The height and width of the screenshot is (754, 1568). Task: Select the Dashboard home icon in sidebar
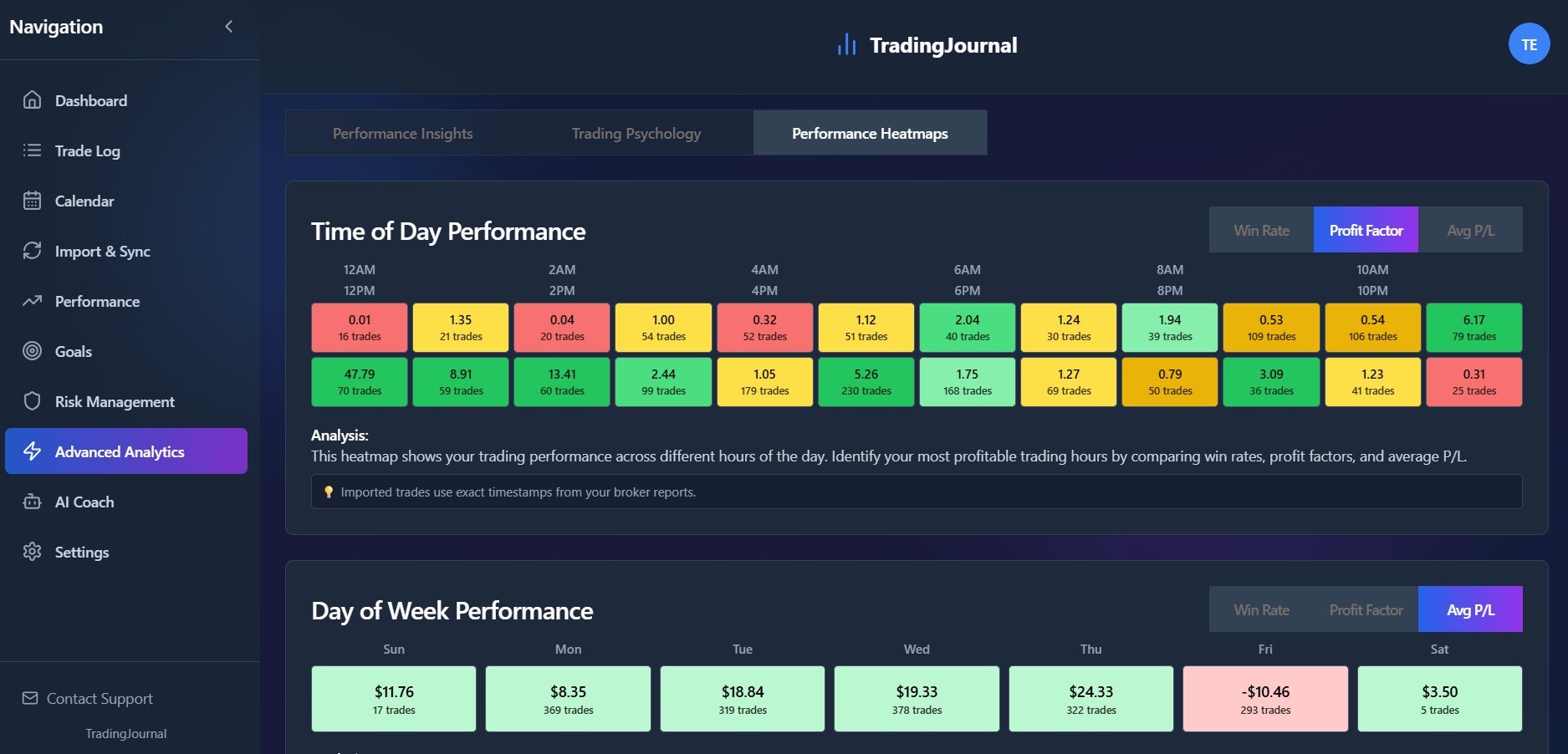click(31, 100)
